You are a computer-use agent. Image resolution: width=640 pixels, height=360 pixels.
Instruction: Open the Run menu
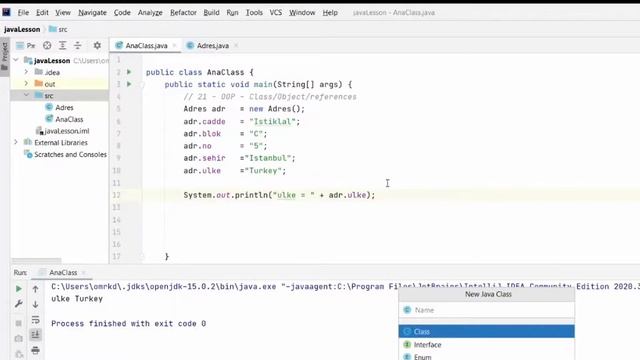232,13
